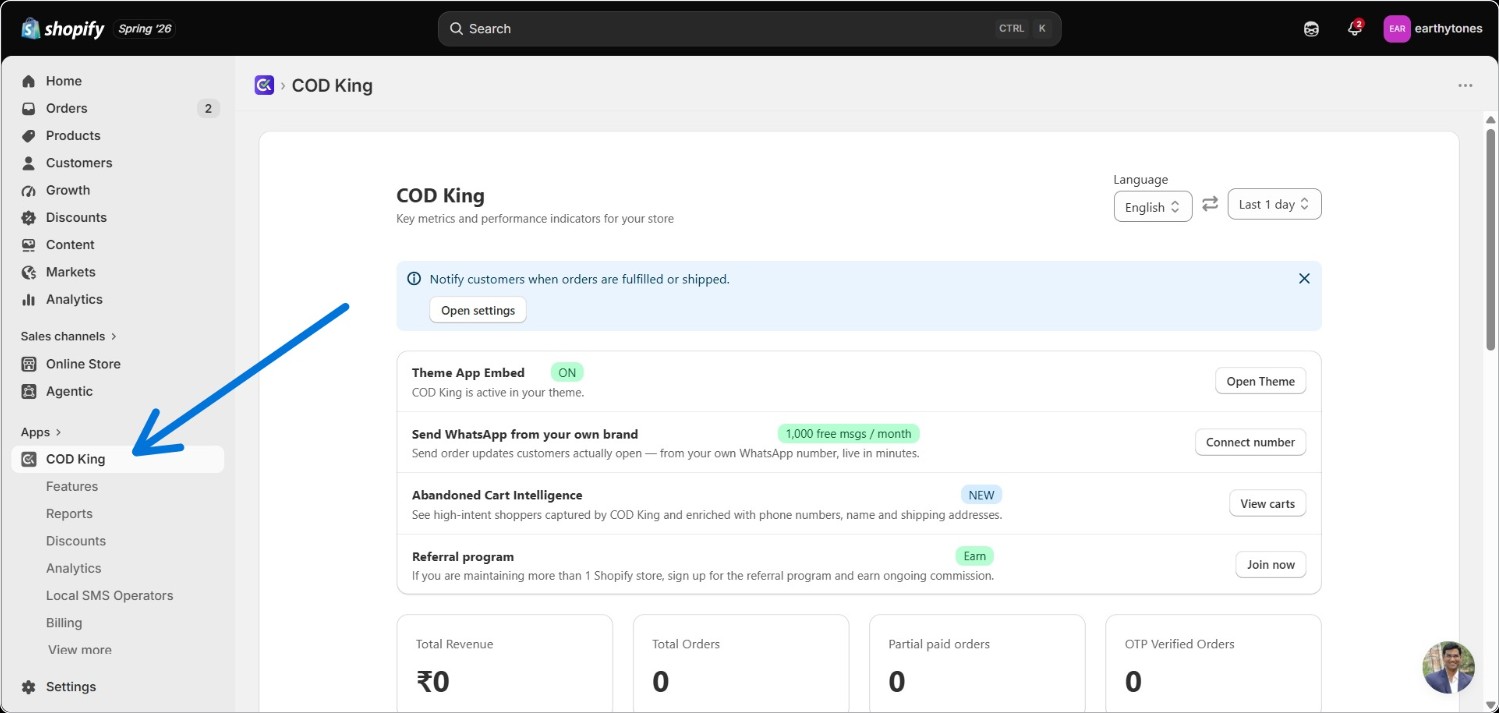This screenshot has height=713, width=1499.
Task: Expand the Sales channels section
Action: click(68, 336)
